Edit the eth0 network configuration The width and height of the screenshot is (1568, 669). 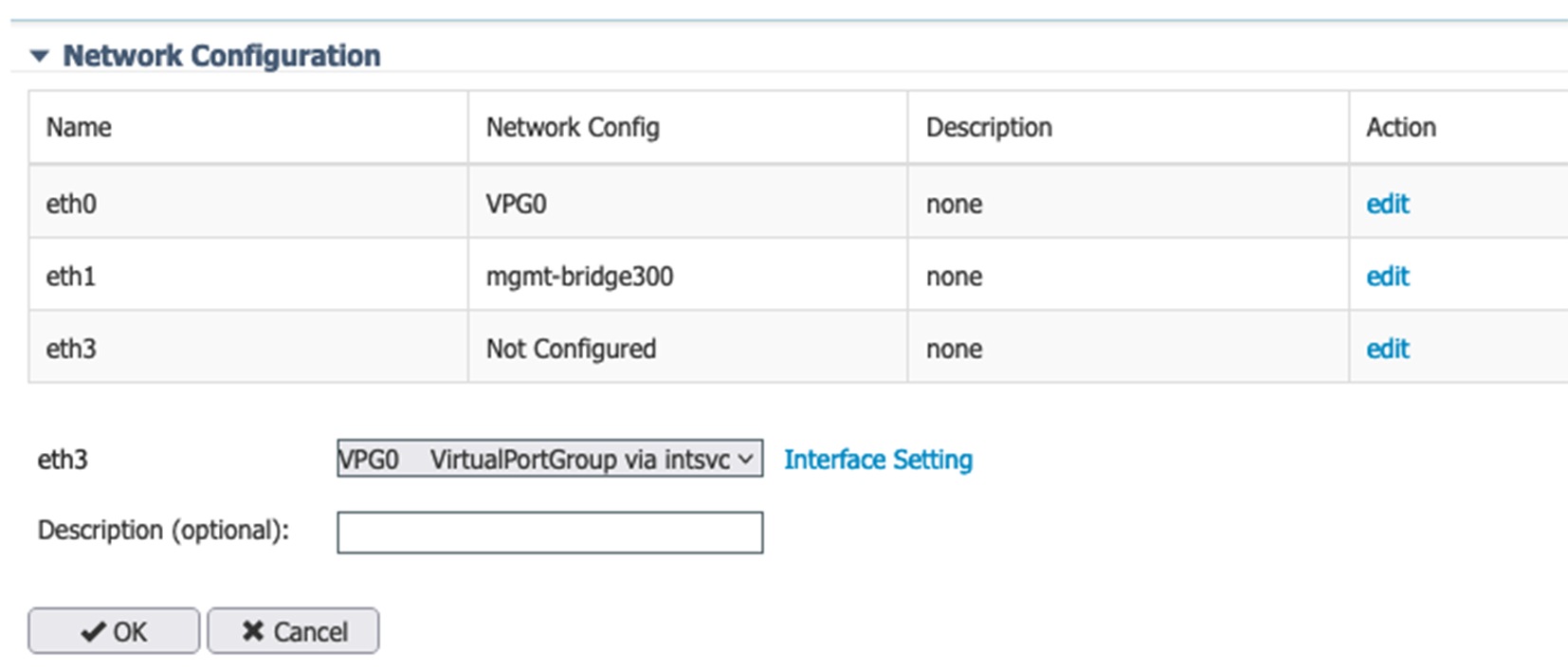(x=1387, y=203)
